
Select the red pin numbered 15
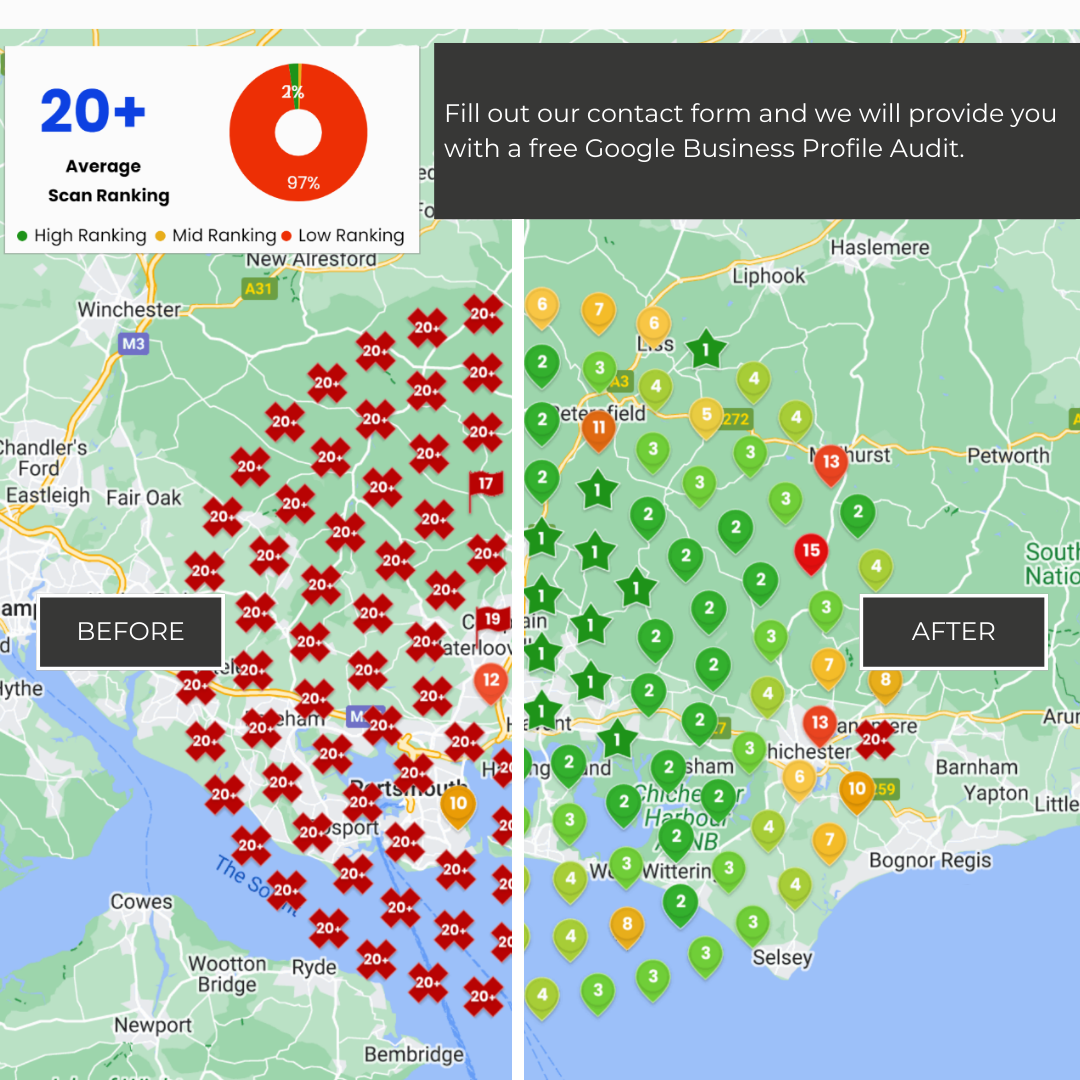click(811, 551)
